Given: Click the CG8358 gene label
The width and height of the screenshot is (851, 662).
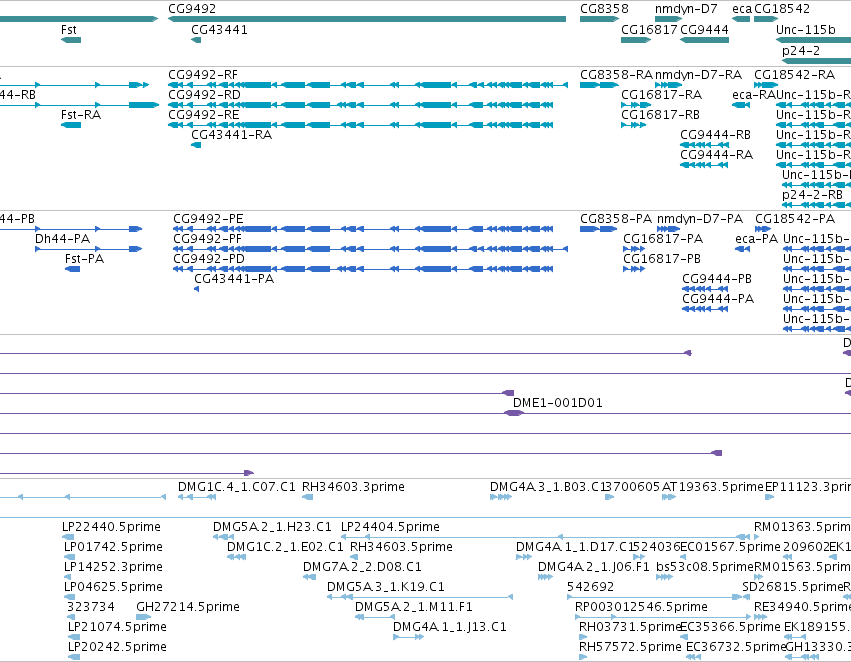Looking at the screenshot, I should pos(604,9).
